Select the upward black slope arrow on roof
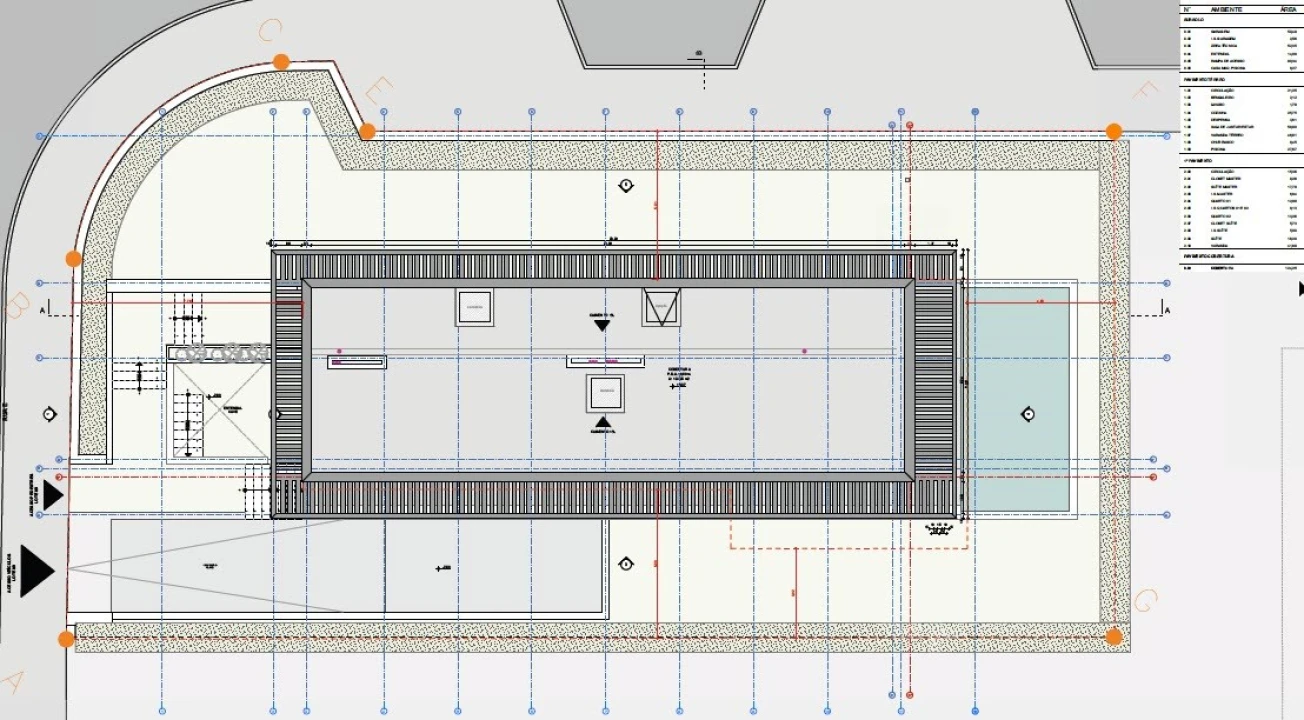This screenshot has width=1304, height=720. [603, 423]
